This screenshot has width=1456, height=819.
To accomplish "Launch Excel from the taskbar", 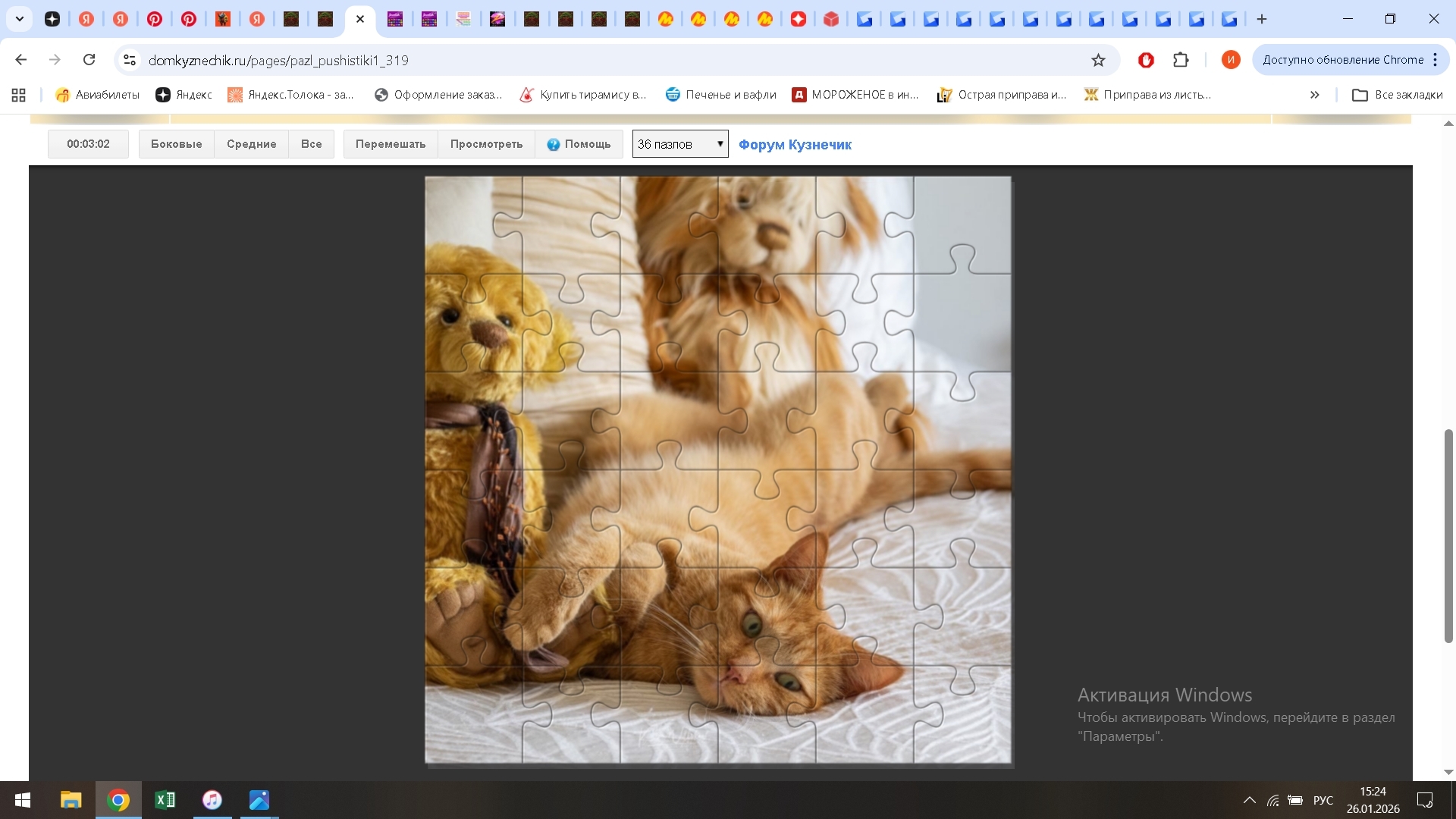I will click(x=165, y=800).
